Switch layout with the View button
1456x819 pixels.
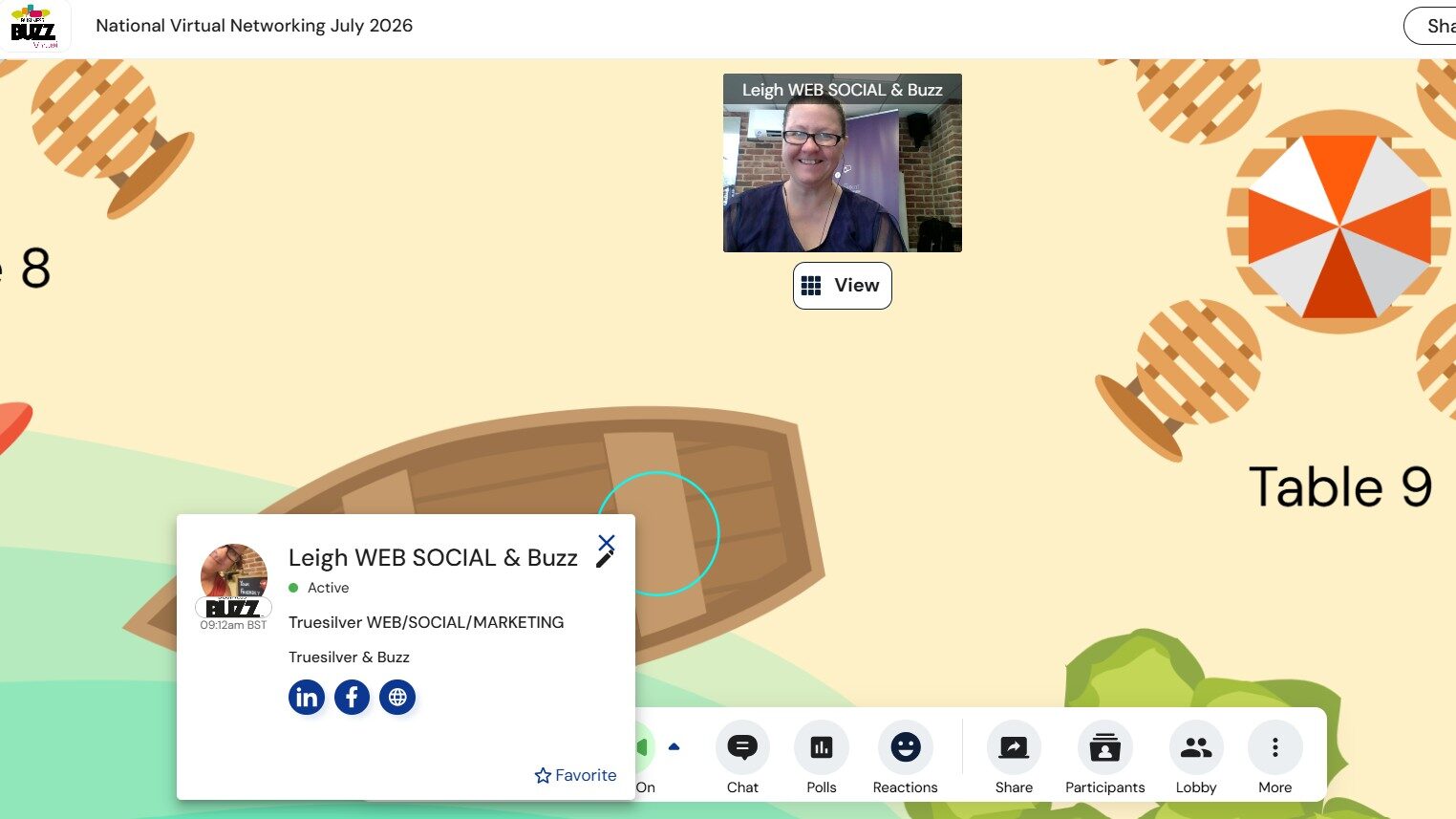click(x=842, y=286)
